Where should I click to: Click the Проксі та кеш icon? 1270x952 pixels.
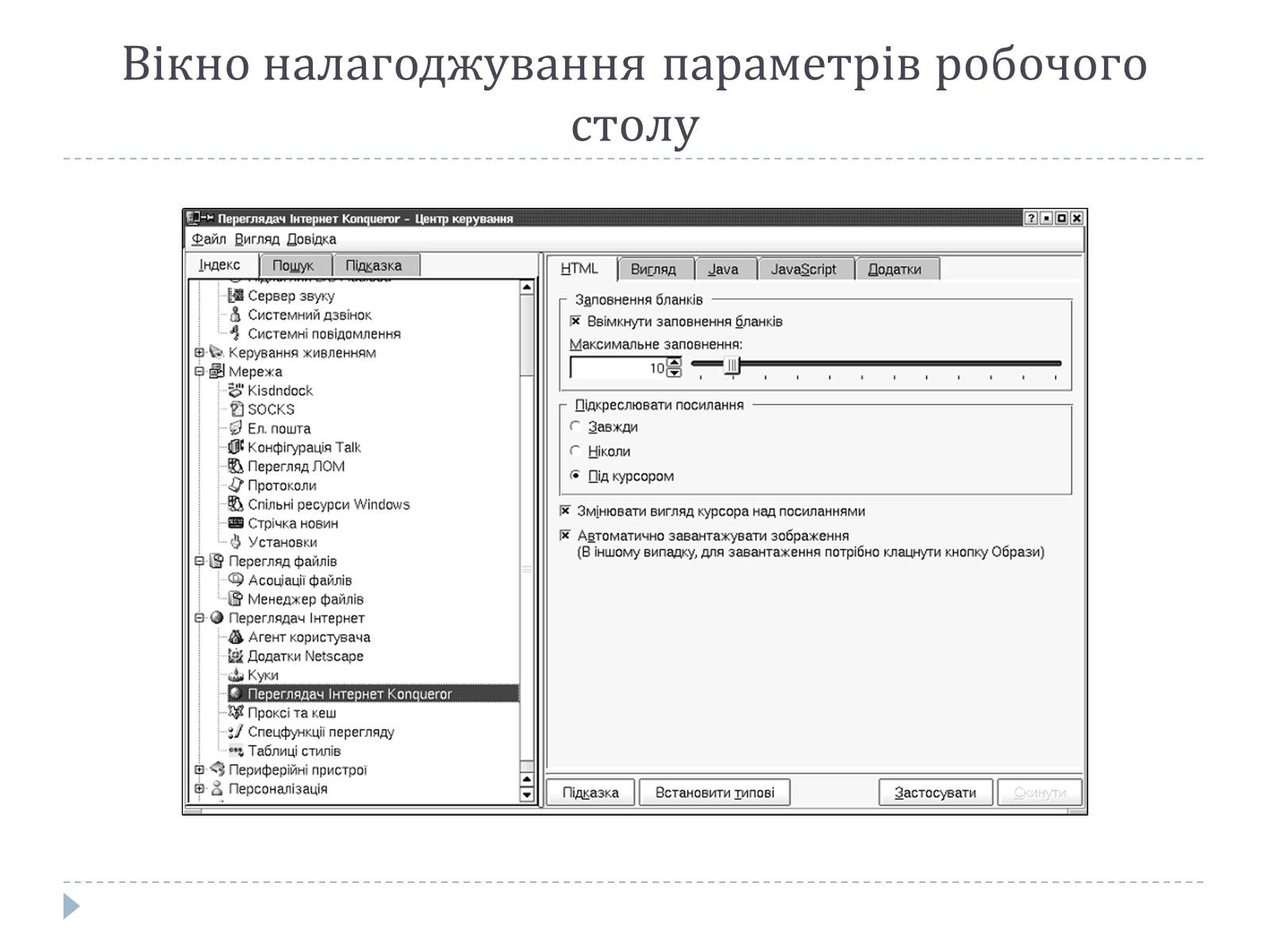pos(235,713)
